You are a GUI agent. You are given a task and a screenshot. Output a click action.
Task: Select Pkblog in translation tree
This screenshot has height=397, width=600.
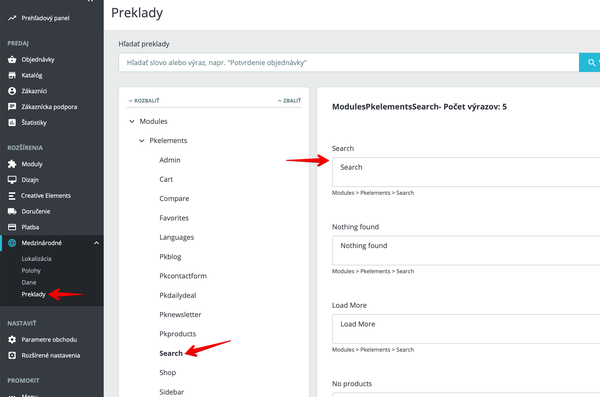click(170, 256)
